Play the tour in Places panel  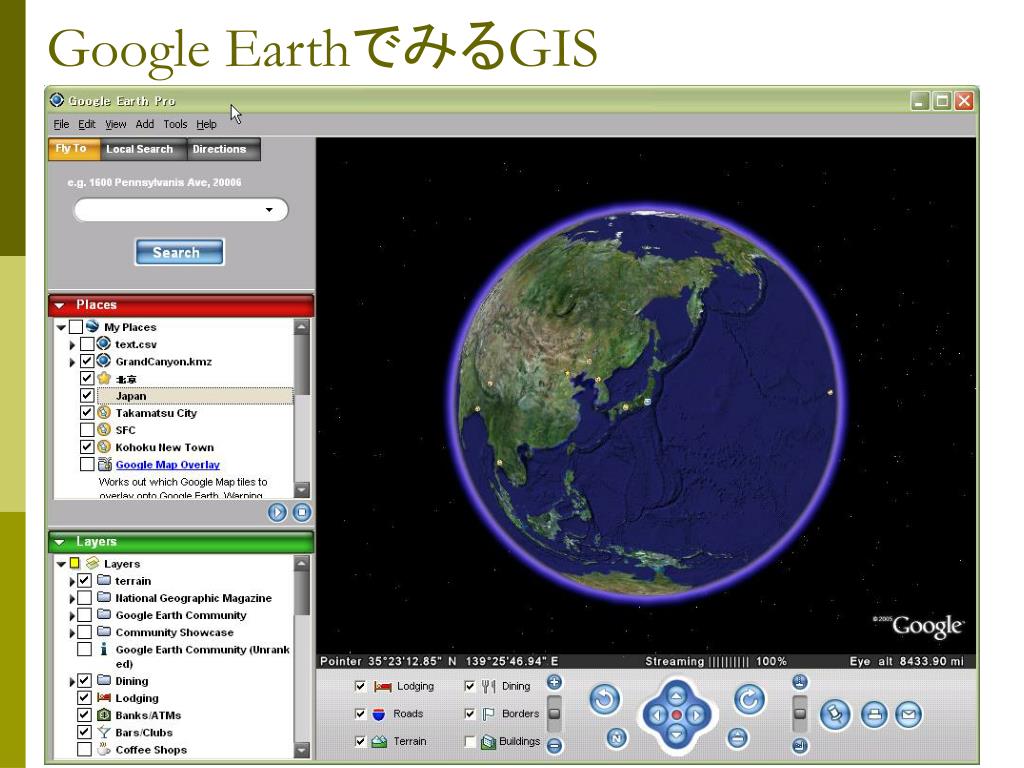point(278,513)
